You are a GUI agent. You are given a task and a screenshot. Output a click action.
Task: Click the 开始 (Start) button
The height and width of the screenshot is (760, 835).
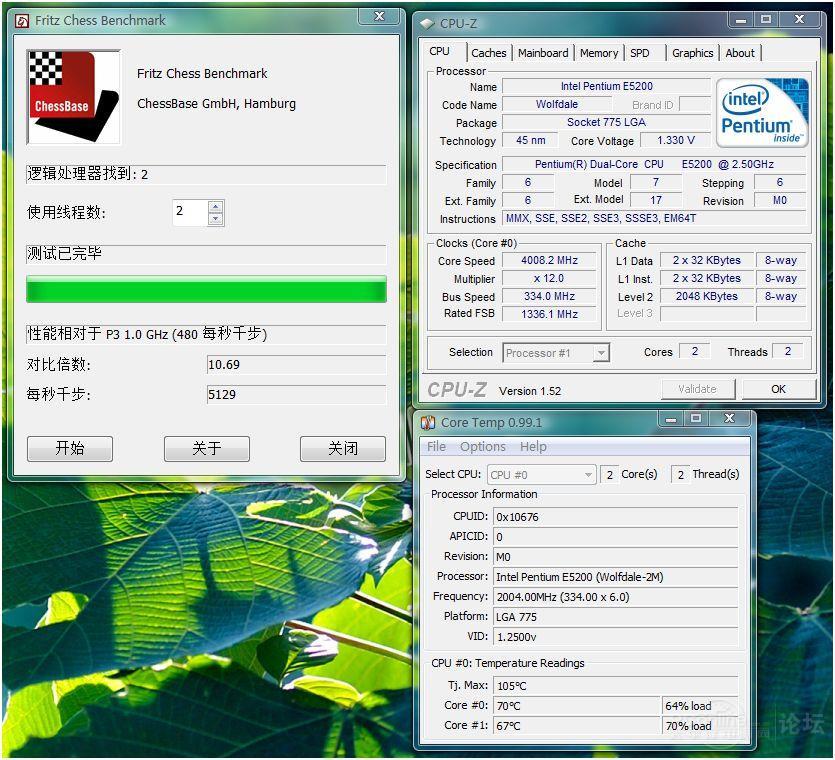(x=70, y=448)
